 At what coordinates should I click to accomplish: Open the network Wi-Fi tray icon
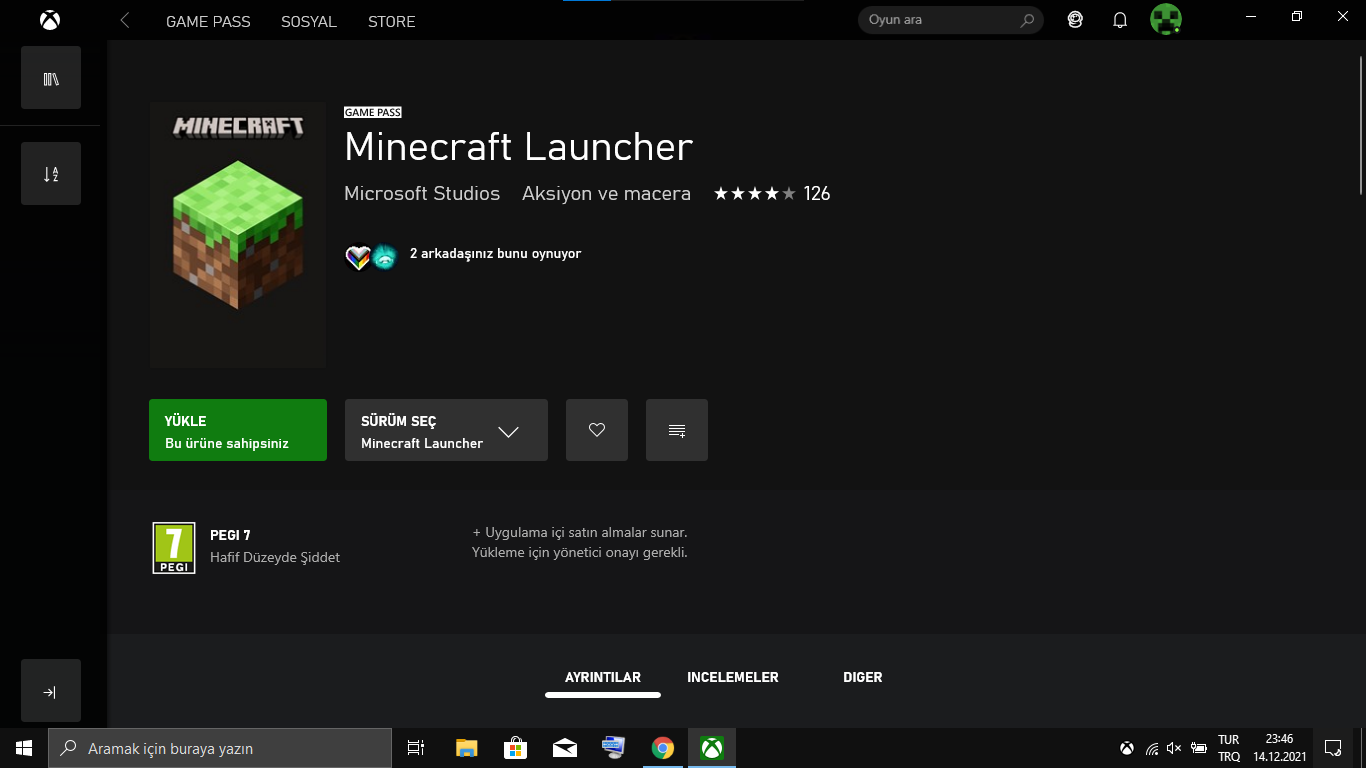coord(1152,748)
